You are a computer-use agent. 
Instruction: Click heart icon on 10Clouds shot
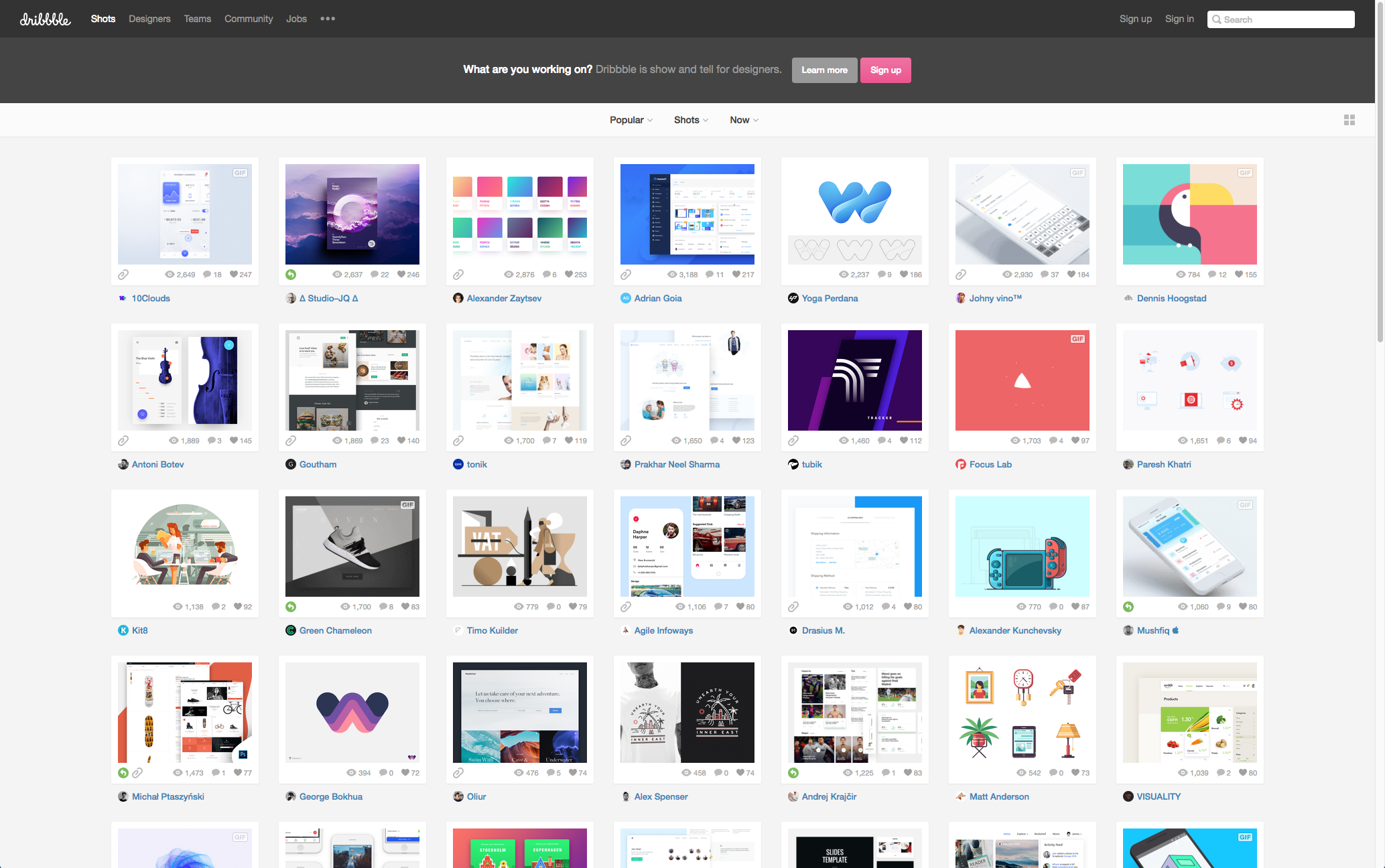click(x=234, y=275)
